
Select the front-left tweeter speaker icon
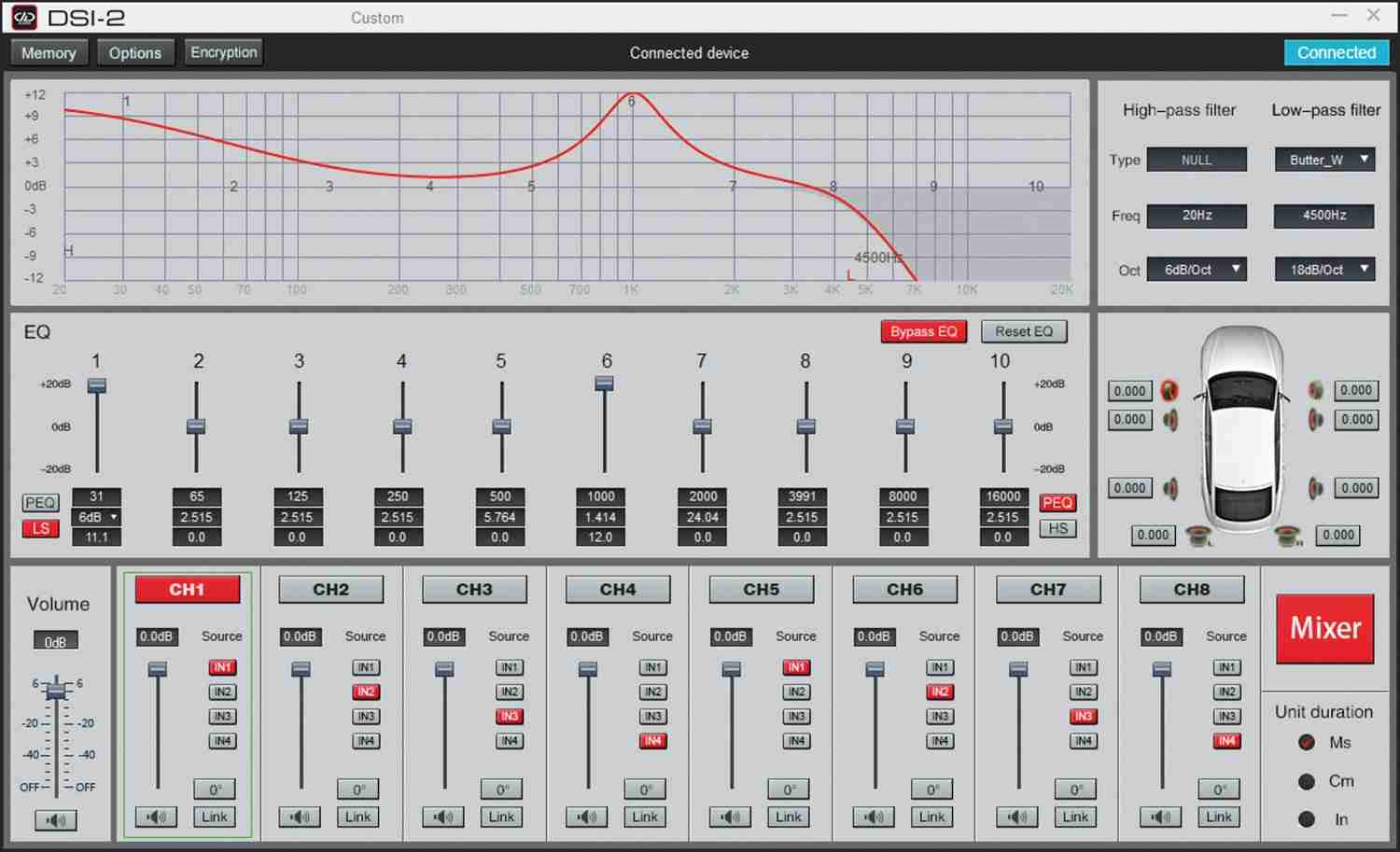click(1169, 391)
